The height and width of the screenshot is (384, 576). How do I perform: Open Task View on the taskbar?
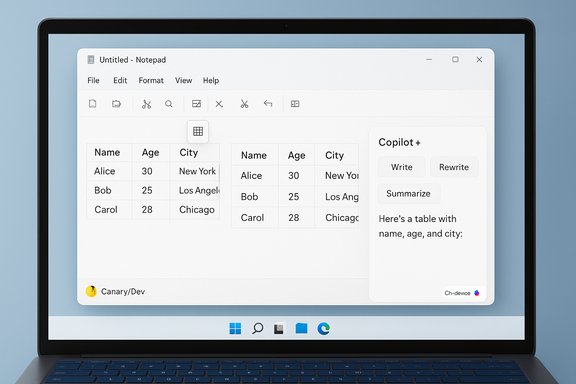(279, 329)
